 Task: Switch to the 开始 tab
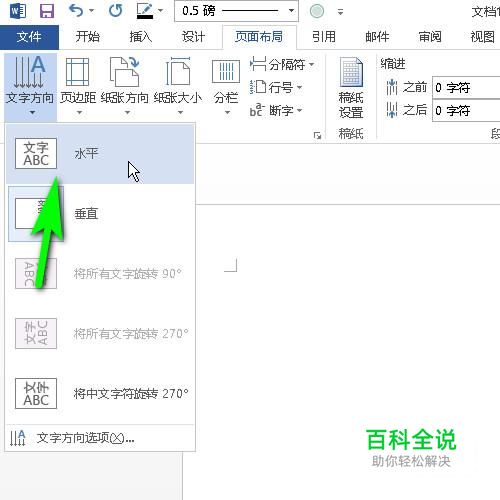pos(87,37)
